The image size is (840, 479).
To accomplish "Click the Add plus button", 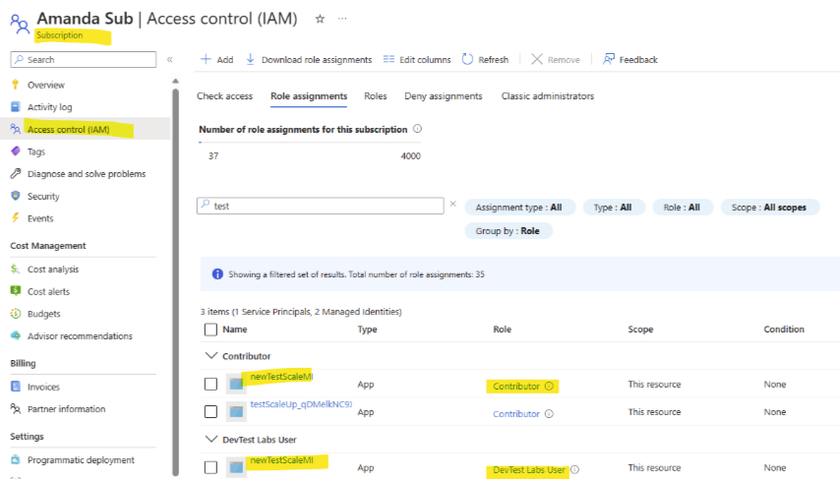I will click(217, 59).
